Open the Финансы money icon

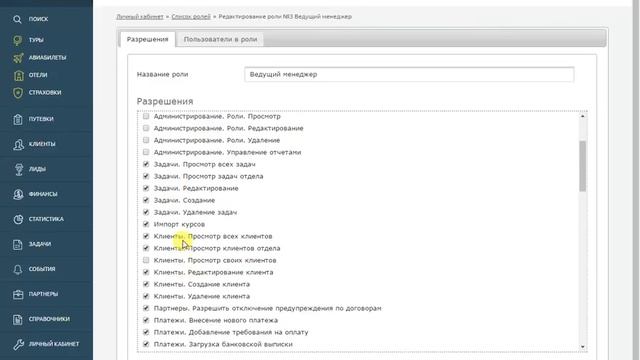18,194
